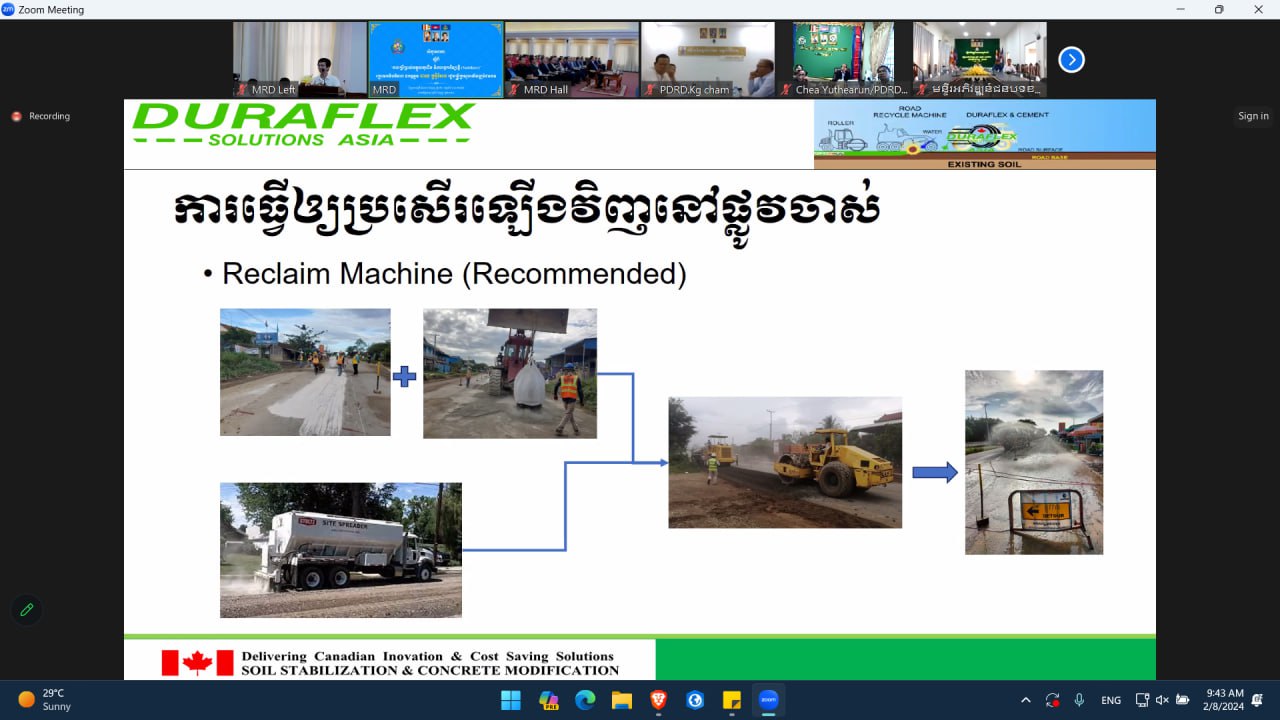Viewport: 1280px width, 720px height.
Task: Switch to Zoom app in the taskbar
Action: point(768,700)
